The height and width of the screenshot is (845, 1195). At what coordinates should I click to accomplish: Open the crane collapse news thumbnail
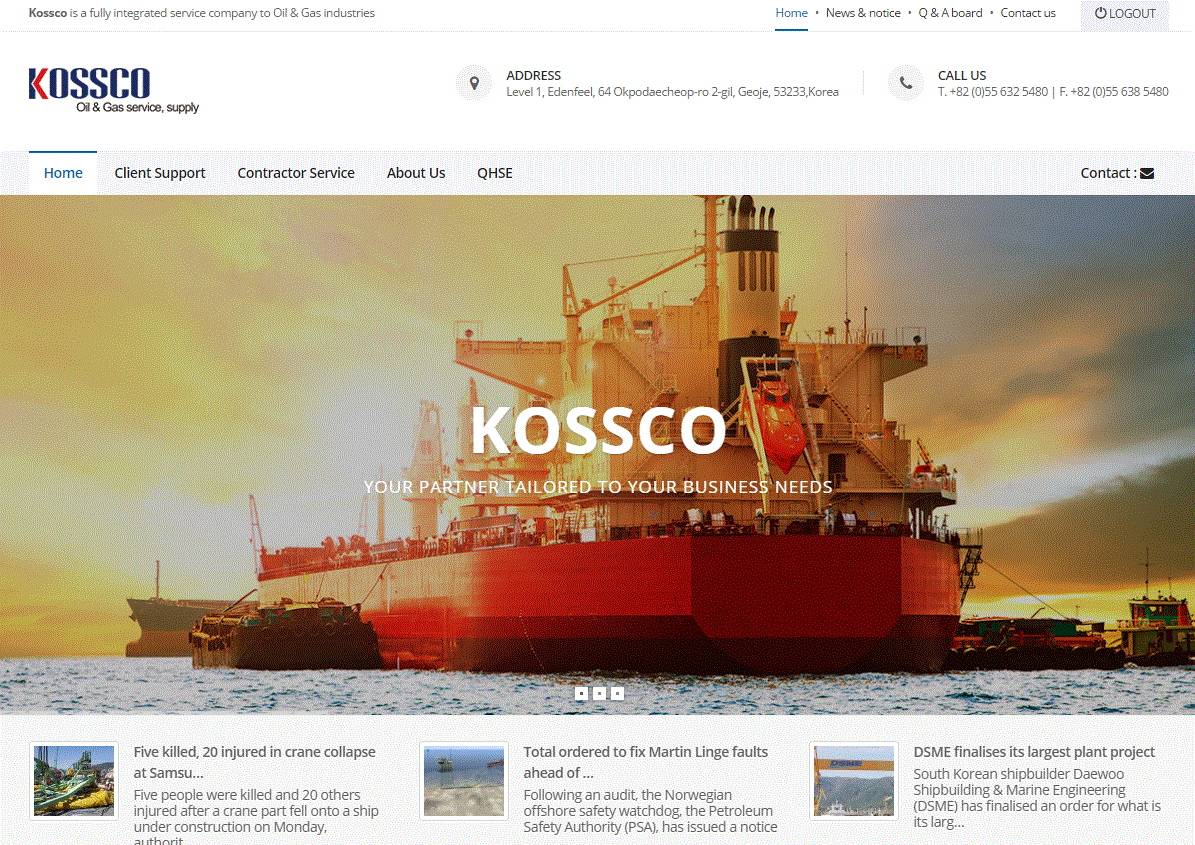74,781
